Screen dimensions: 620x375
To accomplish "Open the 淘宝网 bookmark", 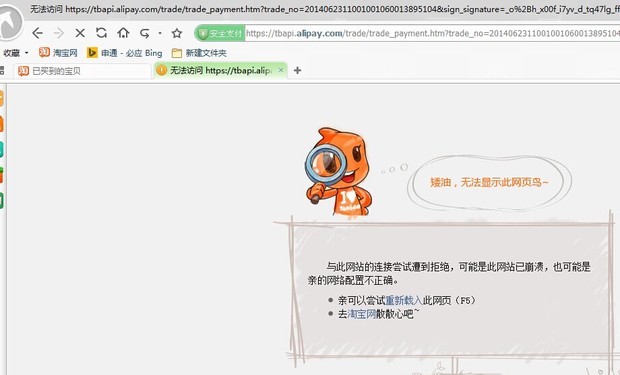I will pos(58,53).
